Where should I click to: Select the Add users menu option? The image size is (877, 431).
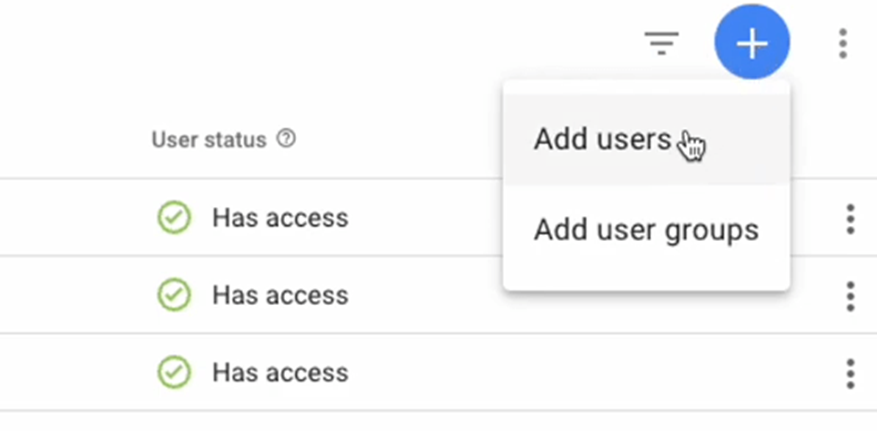pyautogui.click(x=647, y=139)
